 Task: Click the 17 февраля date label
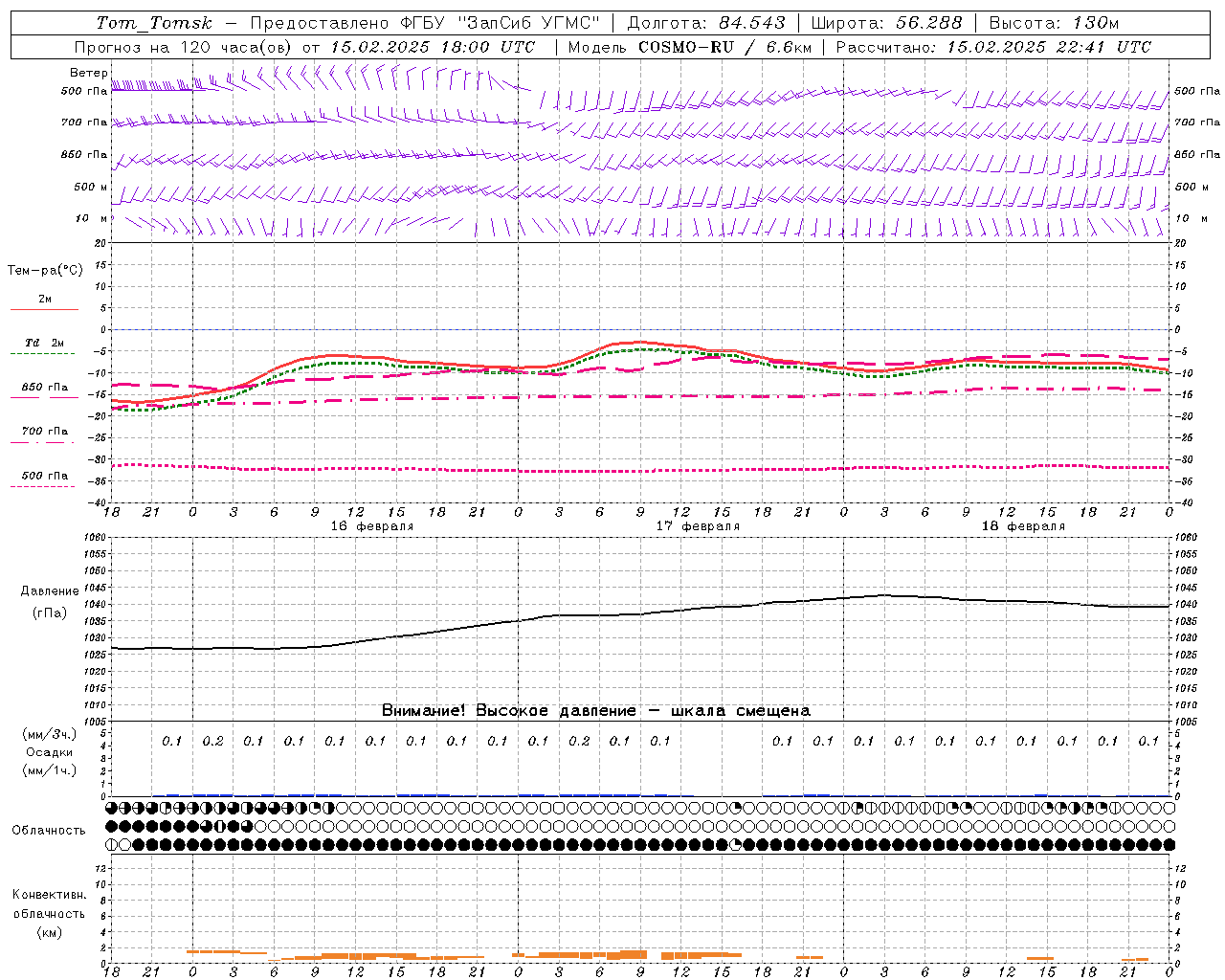[698, 526]
